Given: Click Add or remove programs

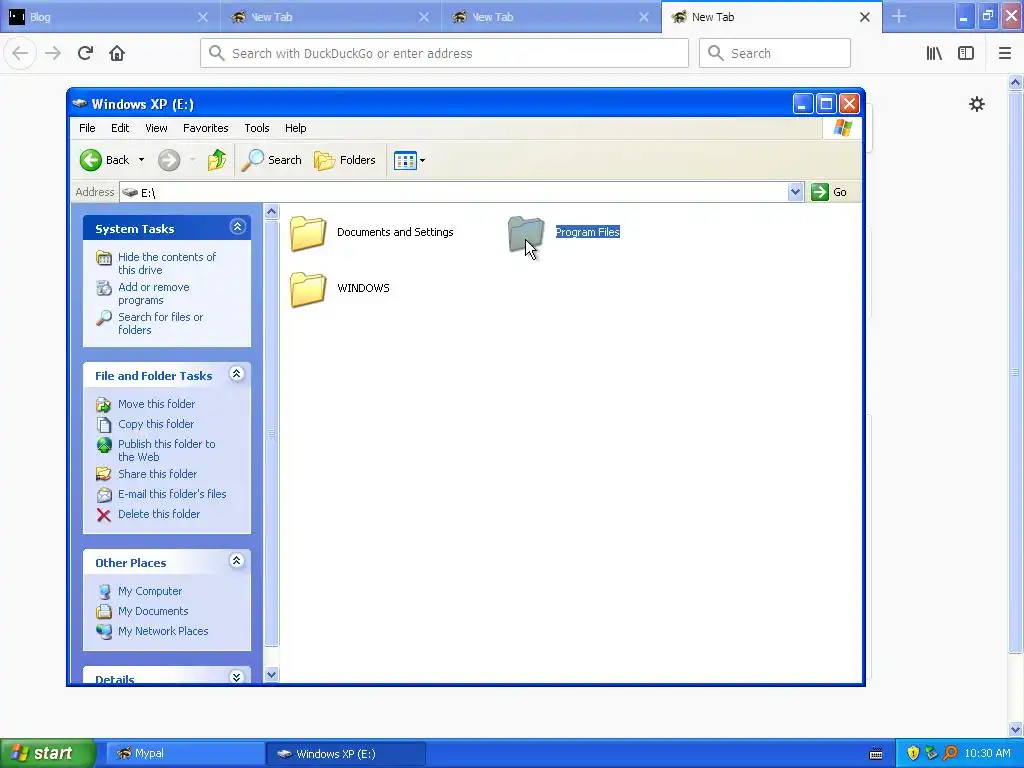Looking at the screenshot, I should [x=153, y=293].
